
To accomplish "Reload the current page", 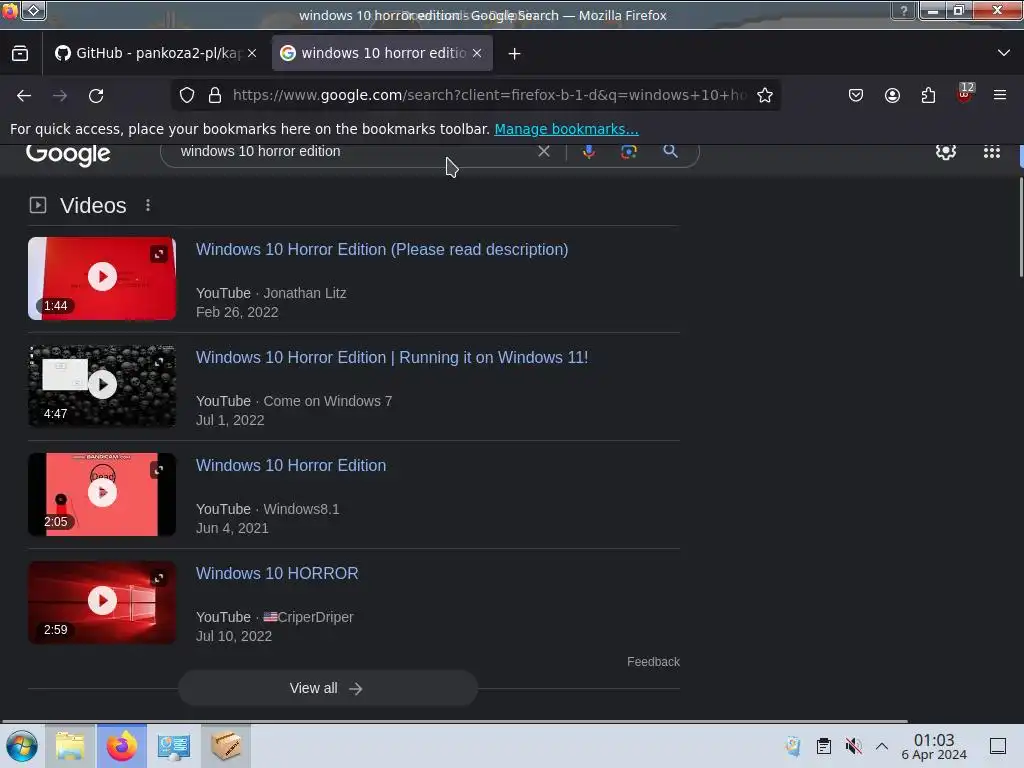I will coord(96,95).
